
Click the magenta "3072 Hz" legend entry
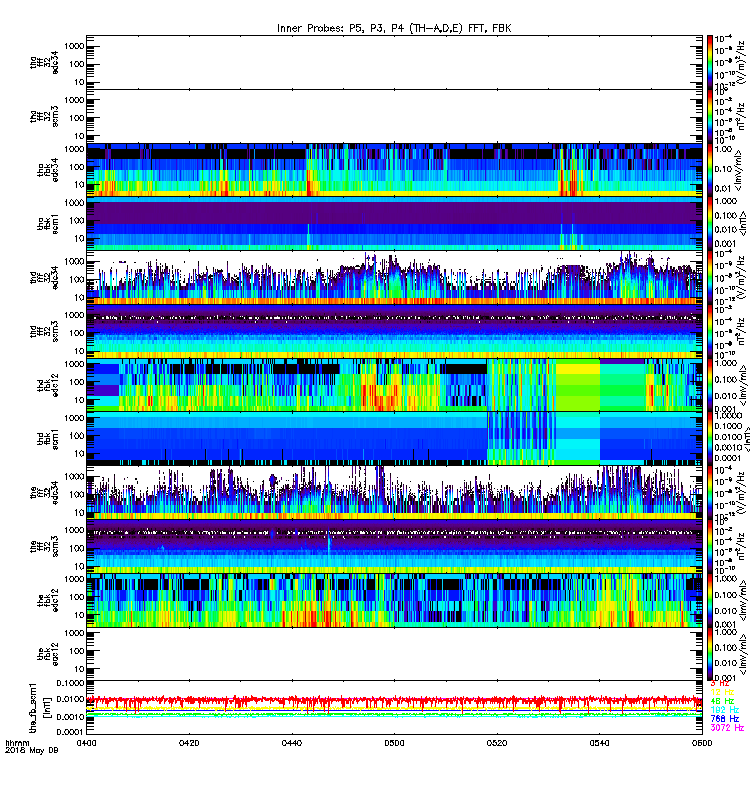click(727, 728)
